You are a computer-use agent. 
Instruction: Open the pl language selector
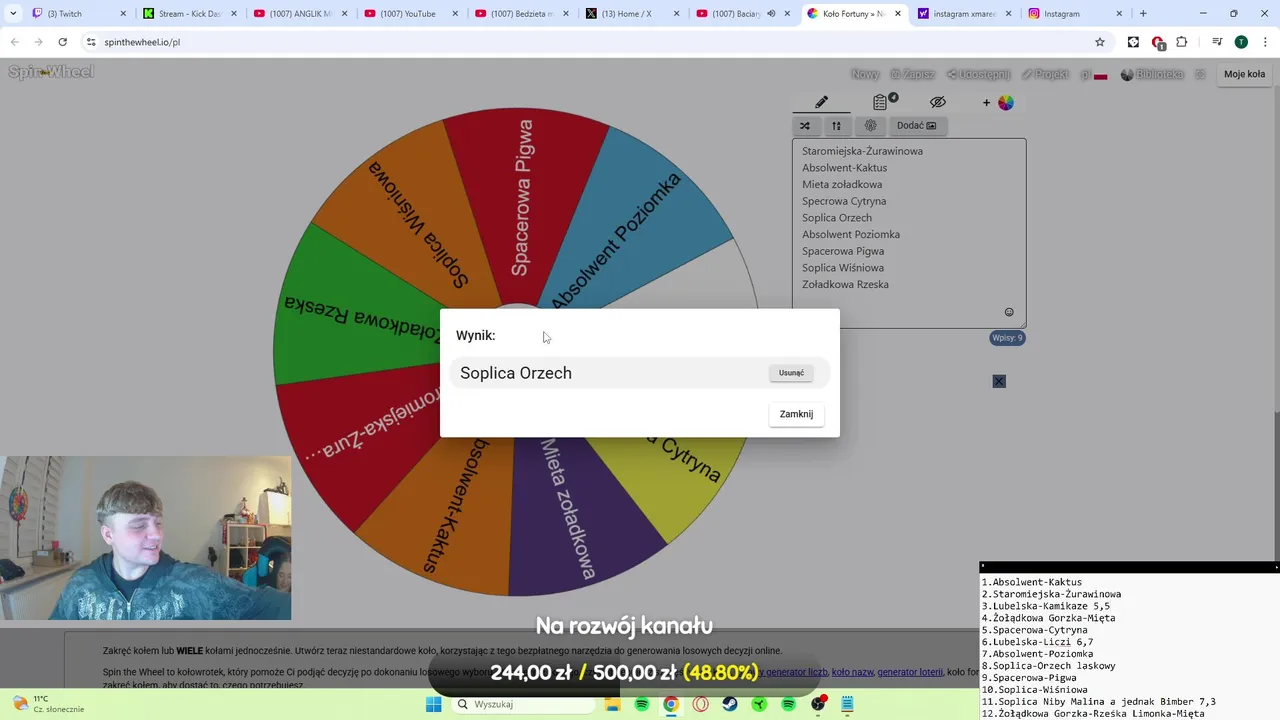coord(1094,74)
